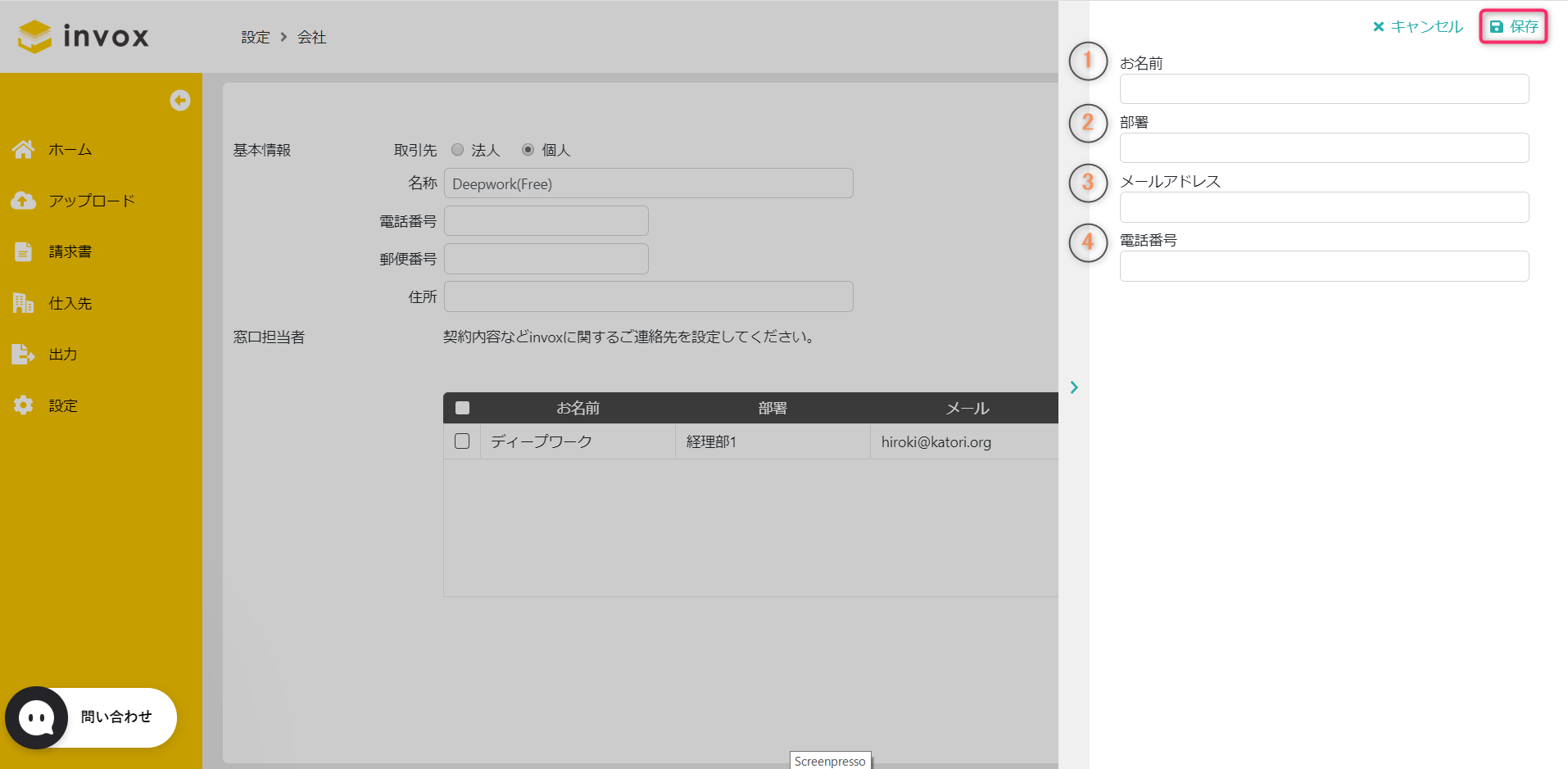Click 会社 in the breadcrumb trail
This screenshot has height=769, width=1568.
[311, 37]
